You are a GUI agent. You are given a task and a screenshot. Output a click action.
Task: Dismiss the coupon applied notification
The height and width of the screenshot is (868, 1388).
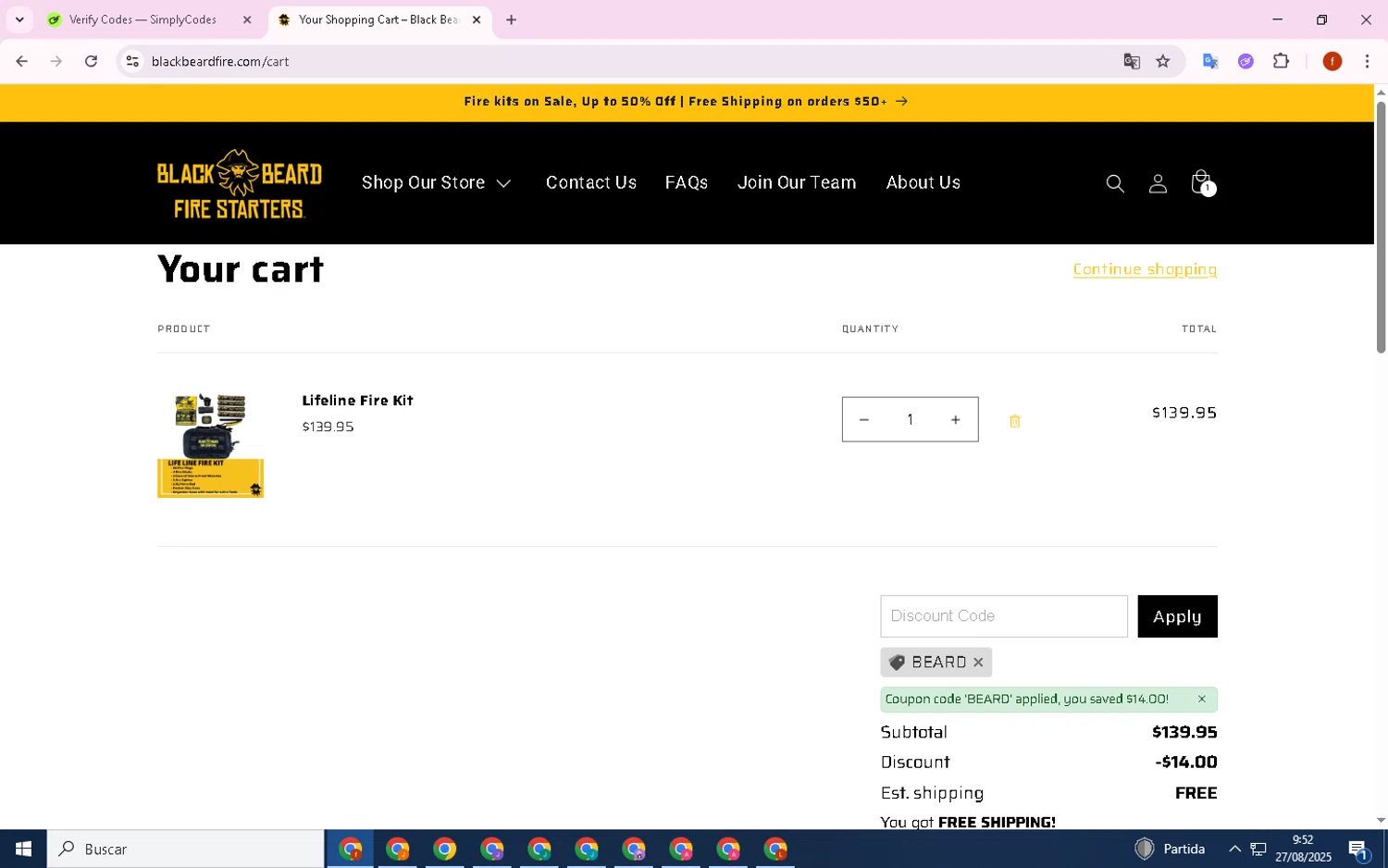click(x=1202, y=700)
